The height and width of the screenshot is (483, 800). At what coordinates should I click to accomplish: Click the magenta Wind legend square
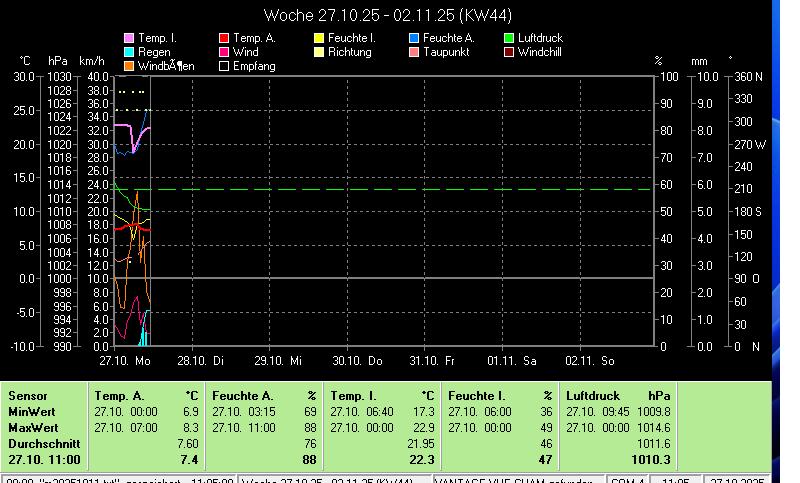point(224,52)
